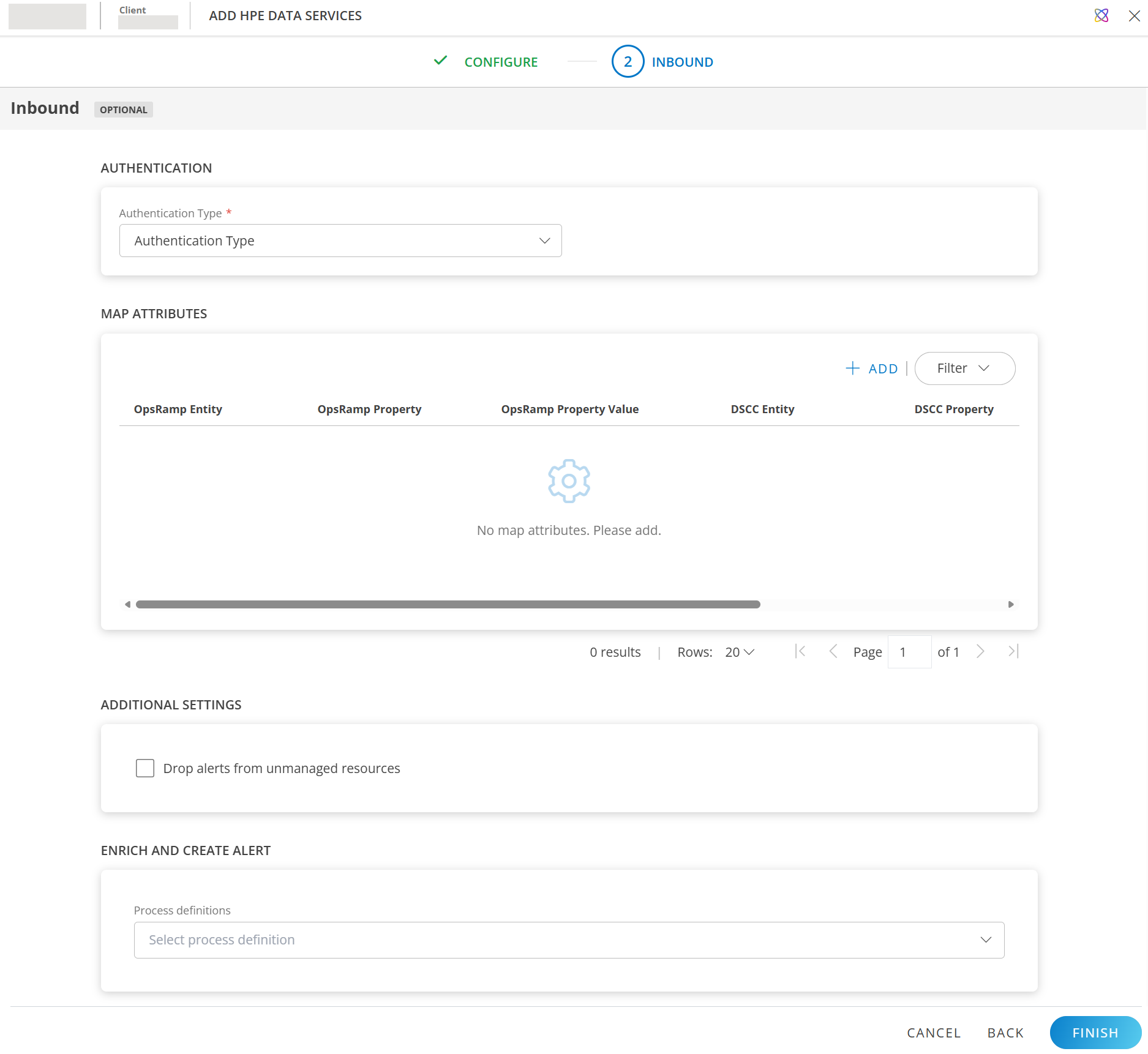
Task: Click the green checkmark beside CONFIGURE
Action: [440, 61]
